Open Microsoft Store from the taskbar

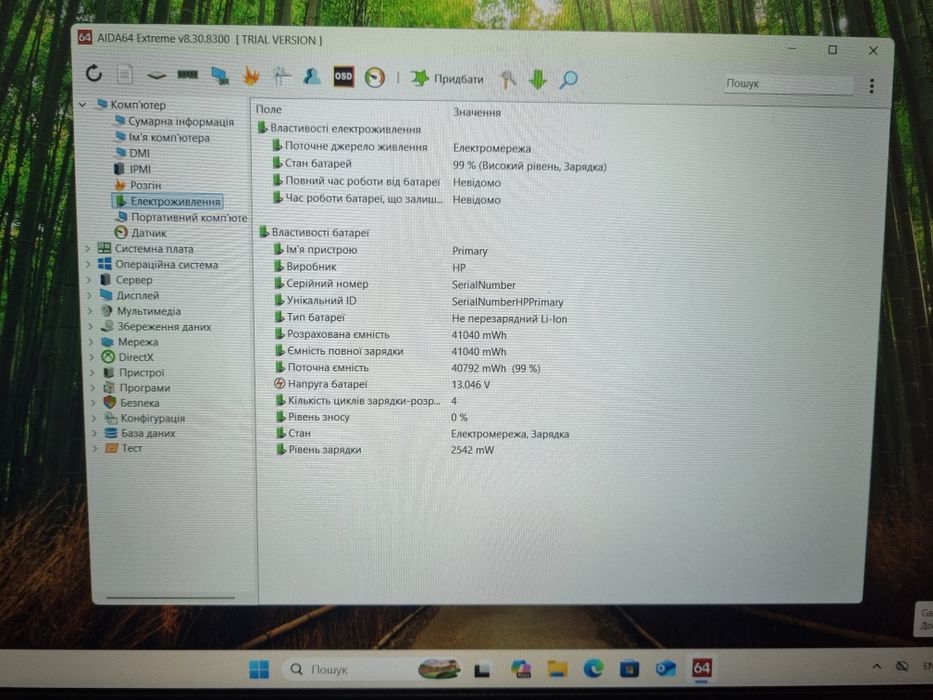tap(629, 668)
